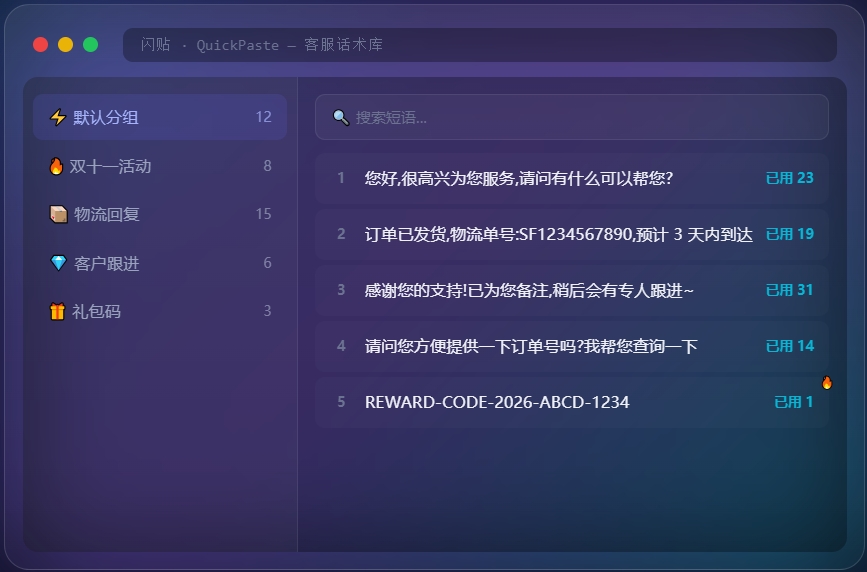The image size is (867, 572).
Task: Click the package box icon beside 物流回复
Action: coord(59,214)
